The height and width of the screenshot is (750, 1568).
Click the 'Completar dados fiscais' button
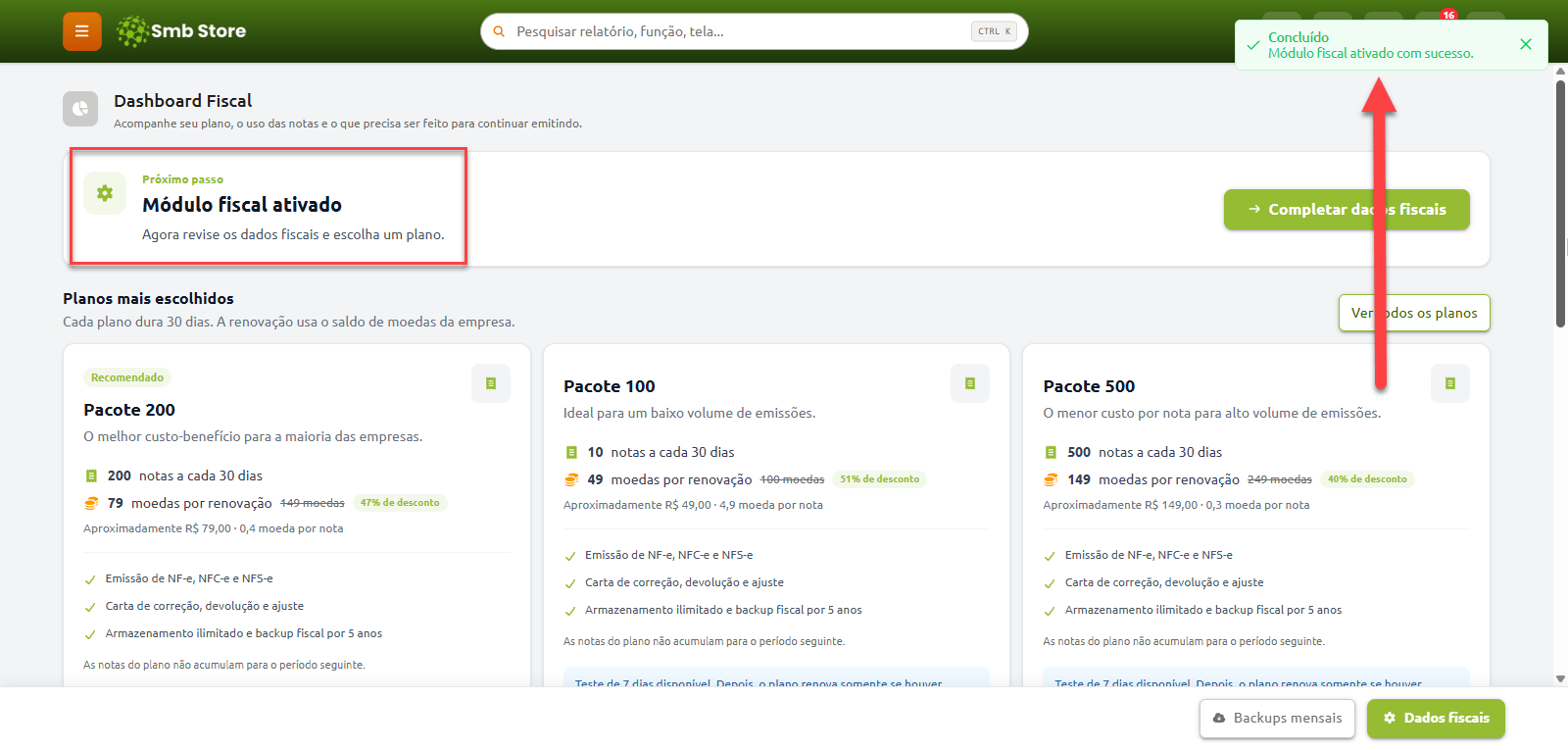(1347, 210)
